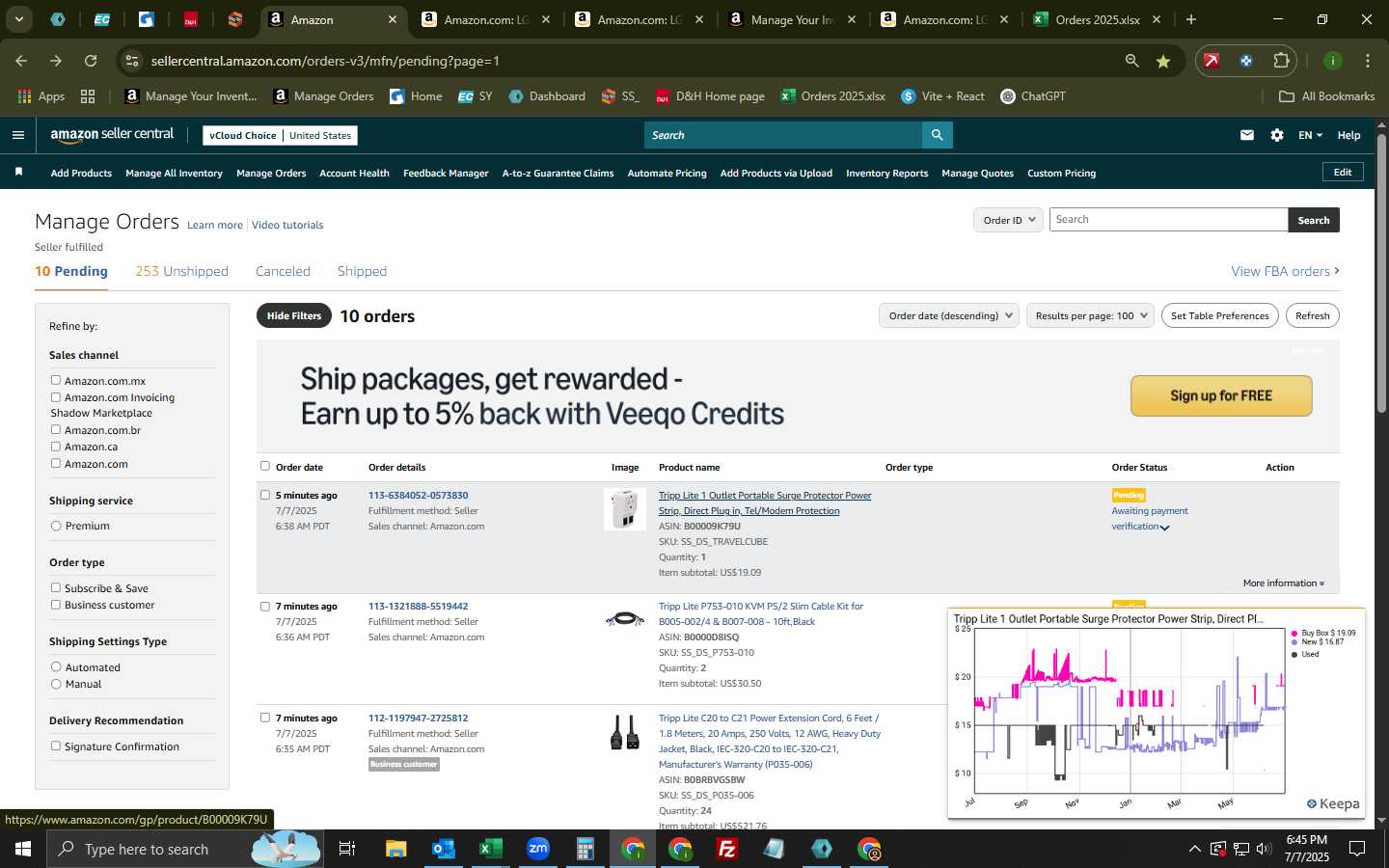
Task: Switch to the Orders 2025.xlsx browser tab
Action: click(1097, 19)
